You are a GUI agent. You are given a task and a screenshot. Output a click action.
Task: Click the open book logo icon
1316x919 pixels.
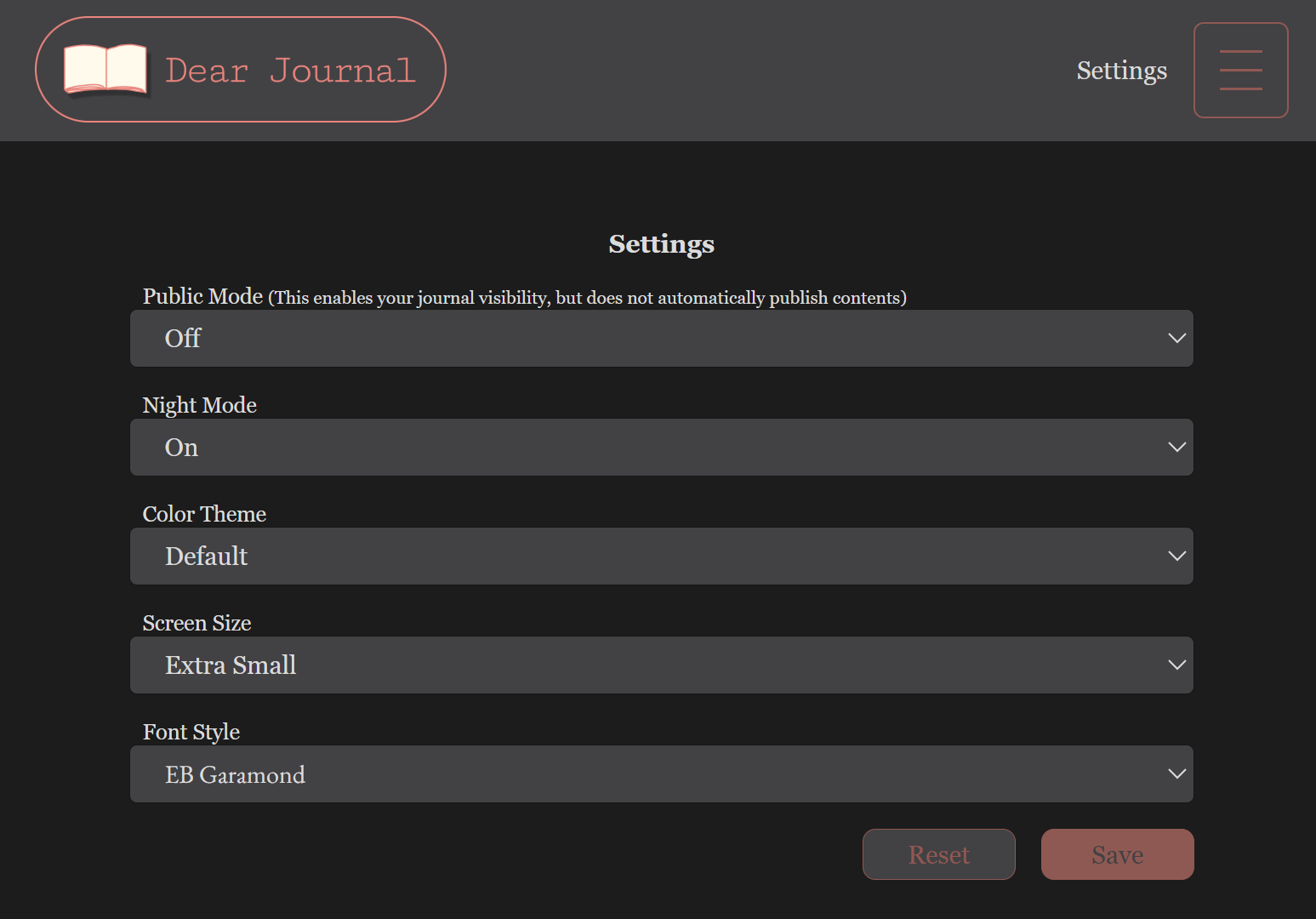point(105,69)
